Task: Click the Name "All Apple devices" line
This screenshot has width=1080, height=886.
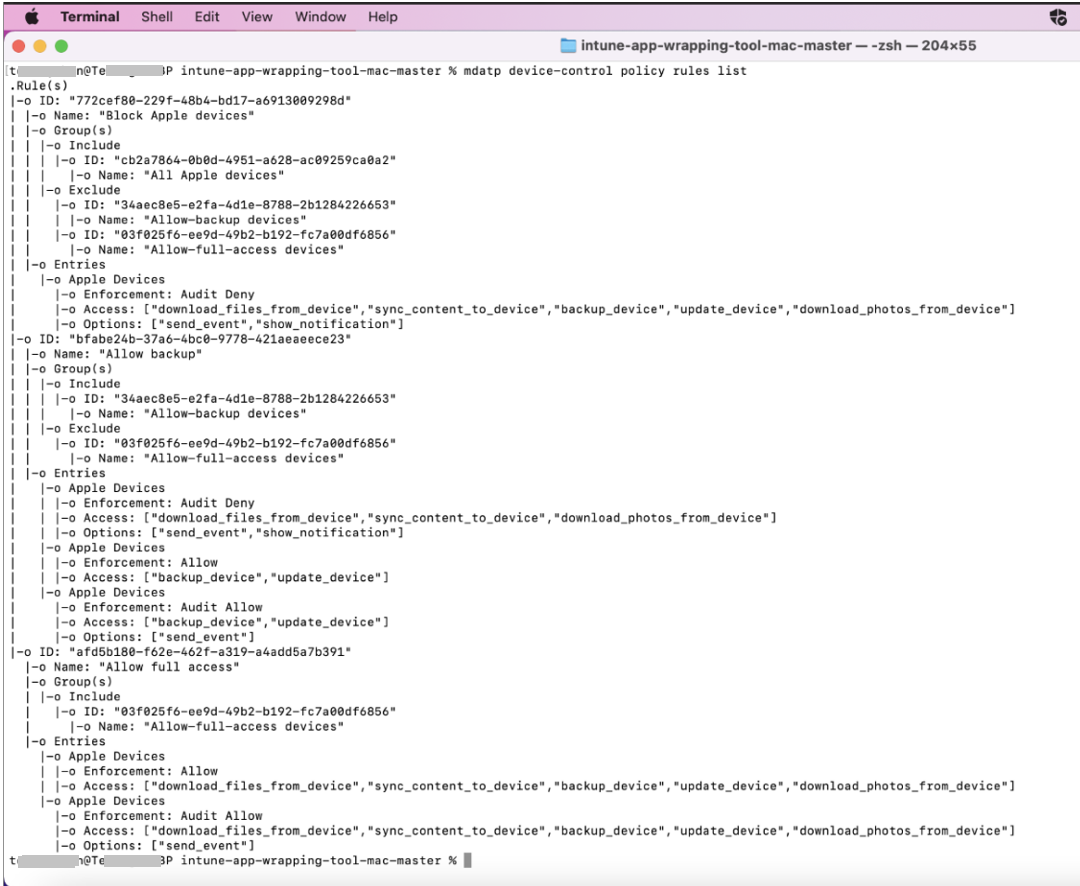Action: click(191, 175)
